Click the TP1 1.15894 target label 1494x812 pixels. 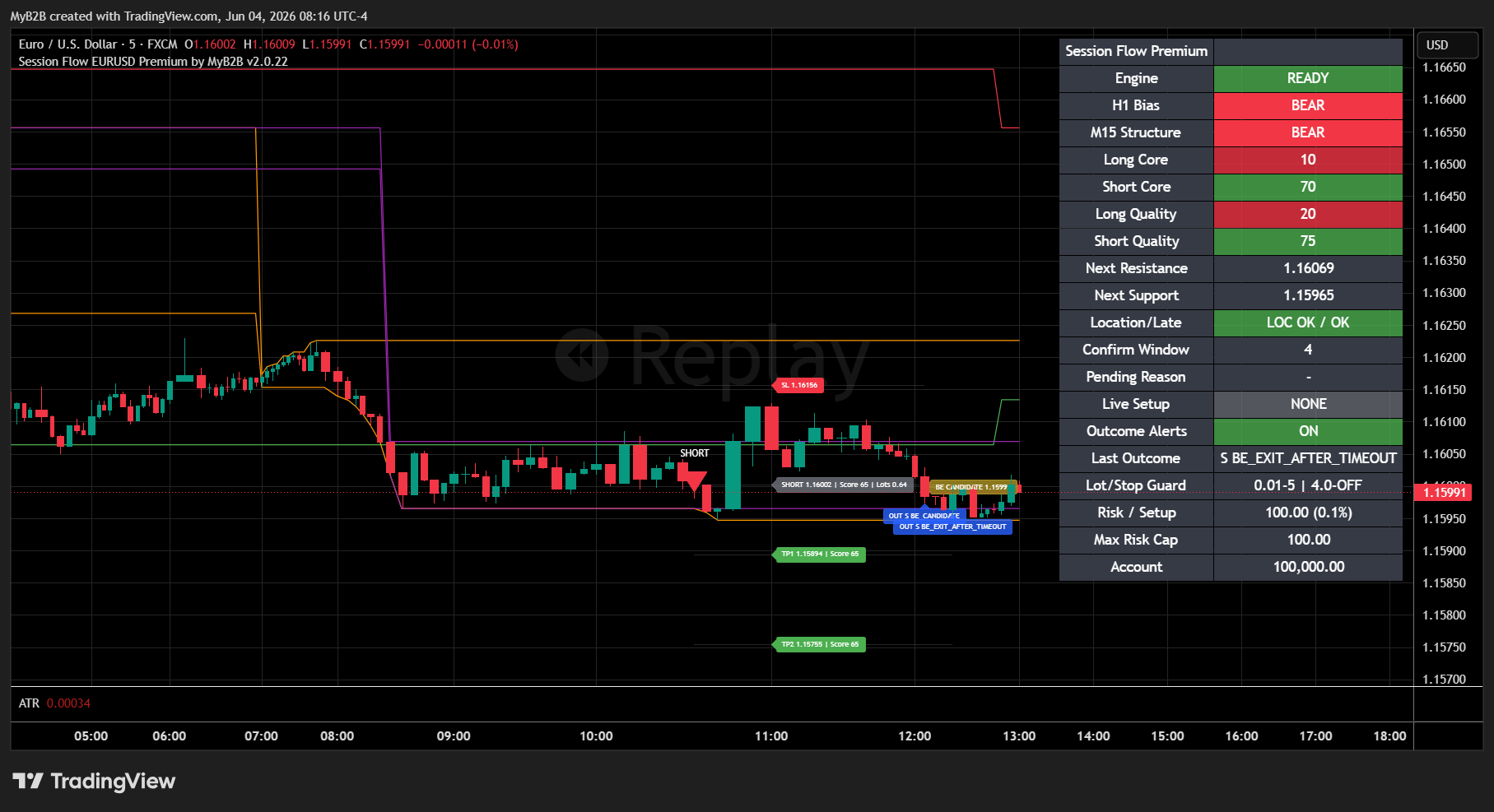819,554
